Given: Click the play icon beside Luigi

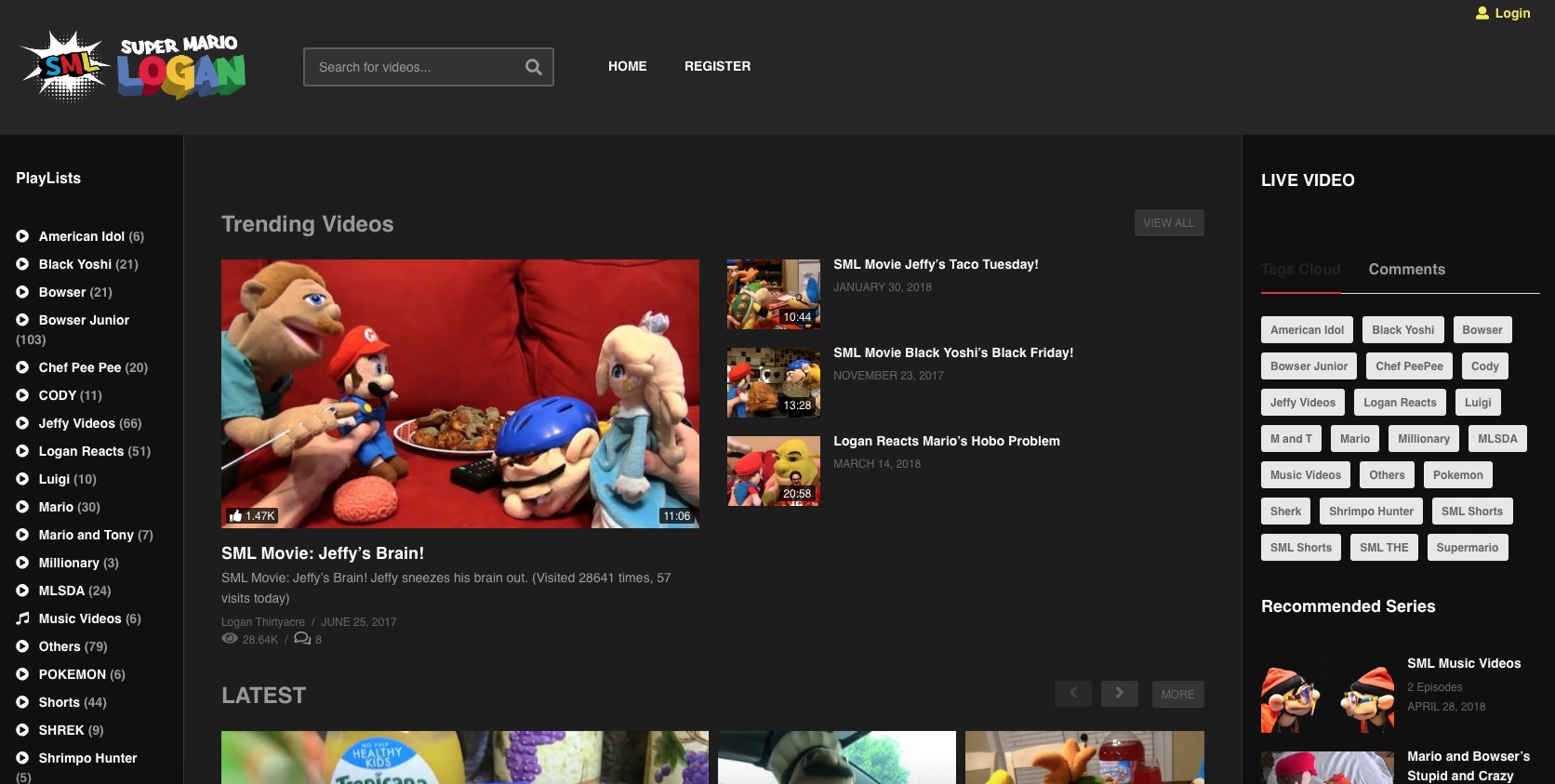Looking at the screenshot, I should click(22, 479).
